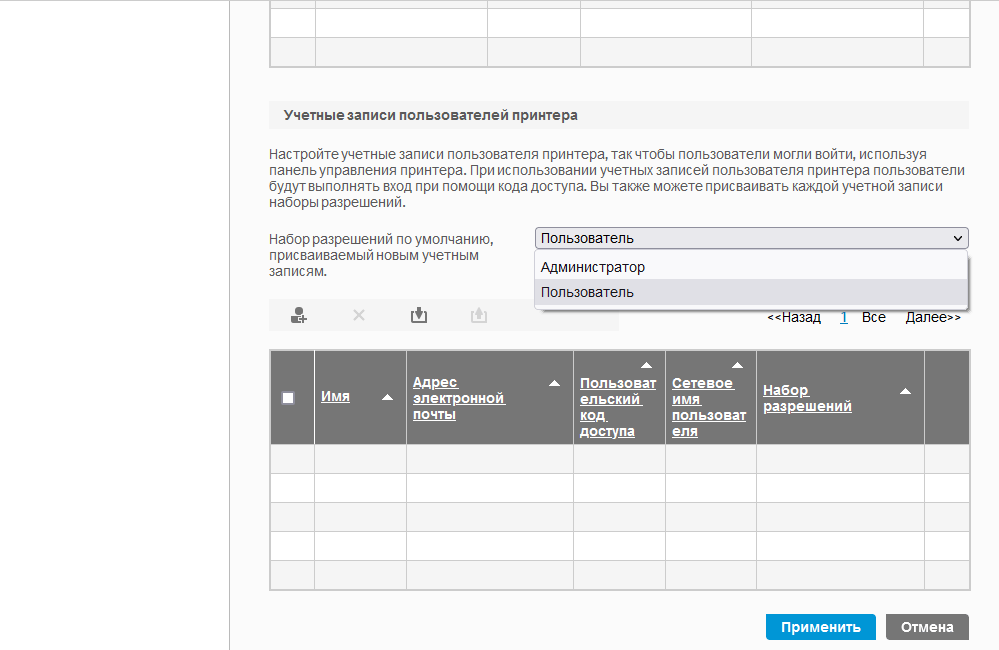Click sort arrow above Пользовательский код доступа

(x=646, y=365)
